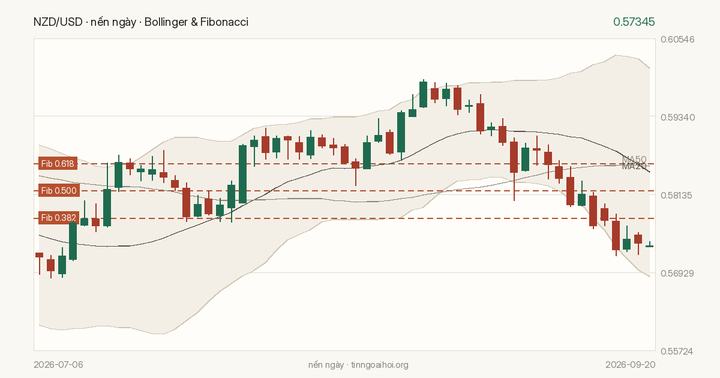Open the tinngoaihoi.org source link
Screen dimensions: 720x378
379,365
